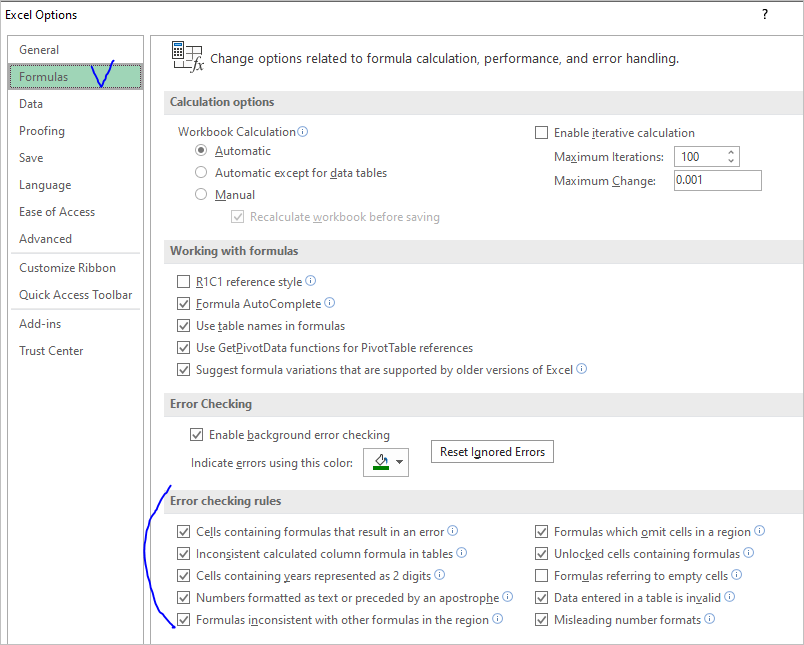The width and height of the screenshot is (804, 645).
Task: Open the Save options category
Action: (75, 158)
